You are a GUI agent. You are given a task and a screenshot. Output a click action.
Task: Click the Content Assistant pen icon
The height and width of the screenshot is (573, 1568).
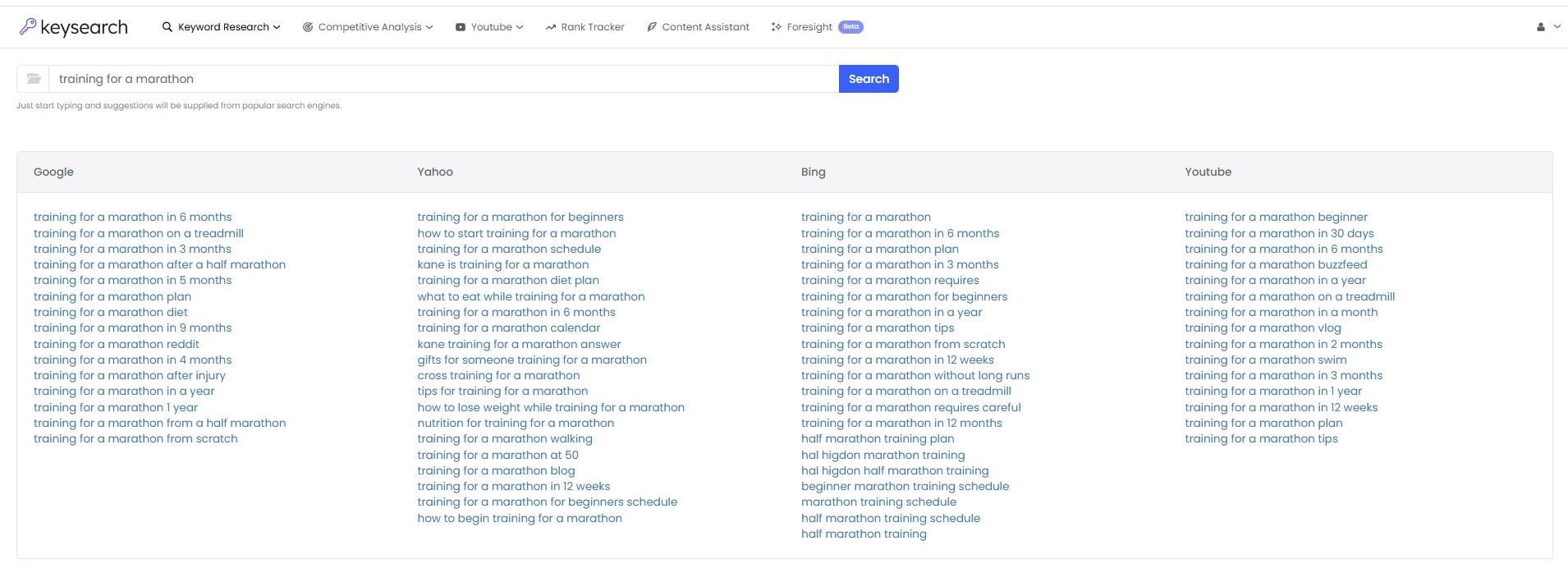[652, 27]
